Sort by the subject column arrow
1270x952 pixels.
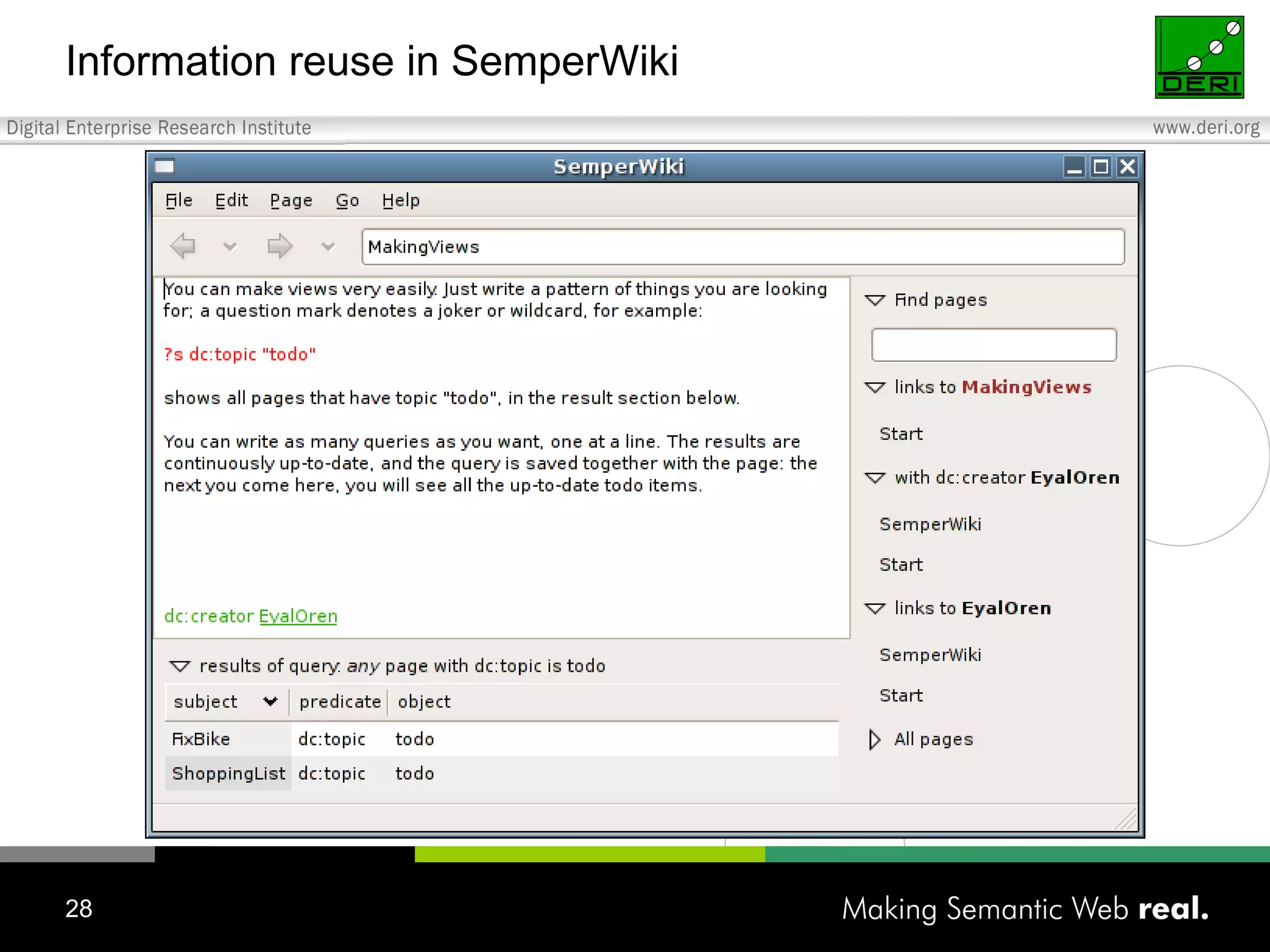[270, 702]
